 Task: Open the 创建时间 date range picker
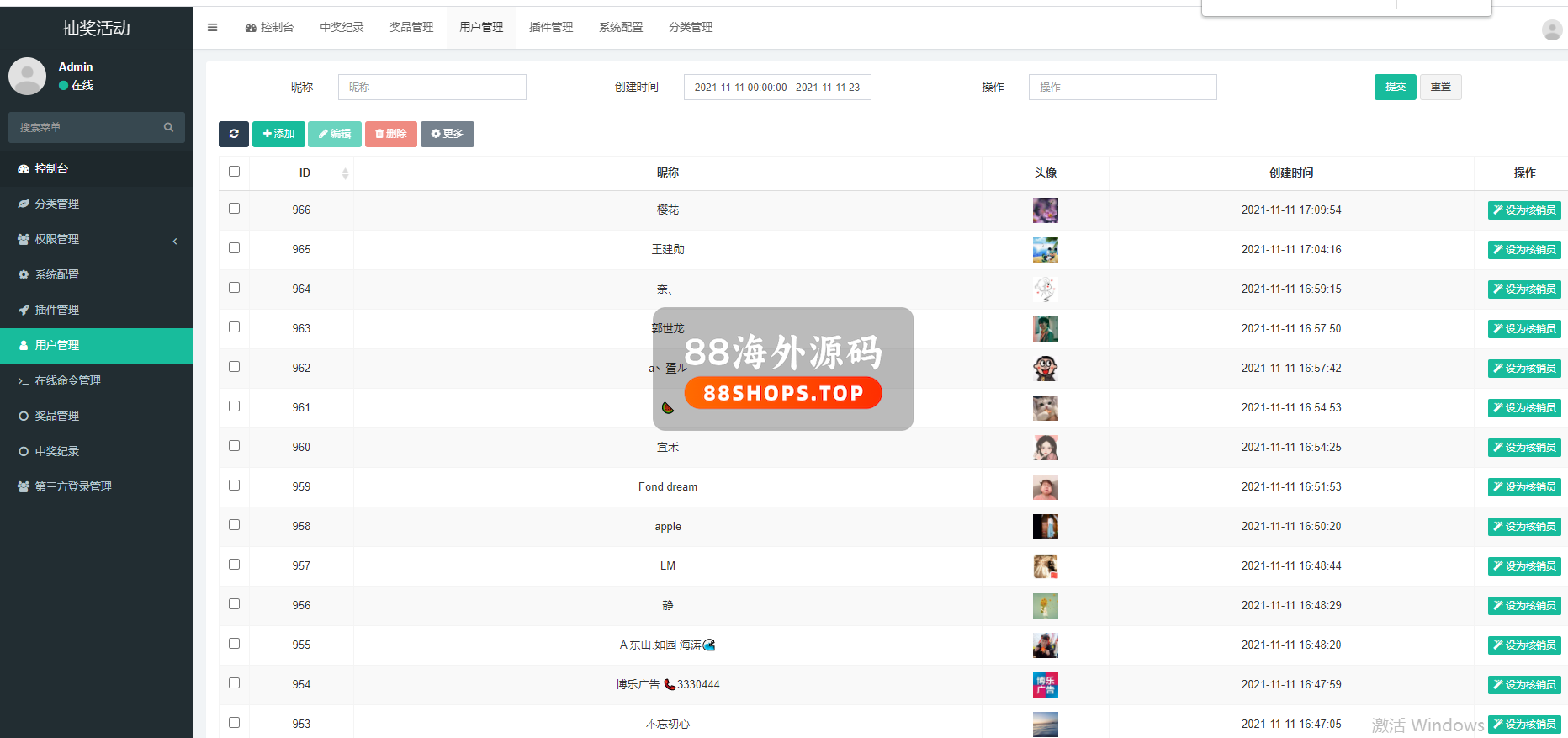tap(776, 87)
